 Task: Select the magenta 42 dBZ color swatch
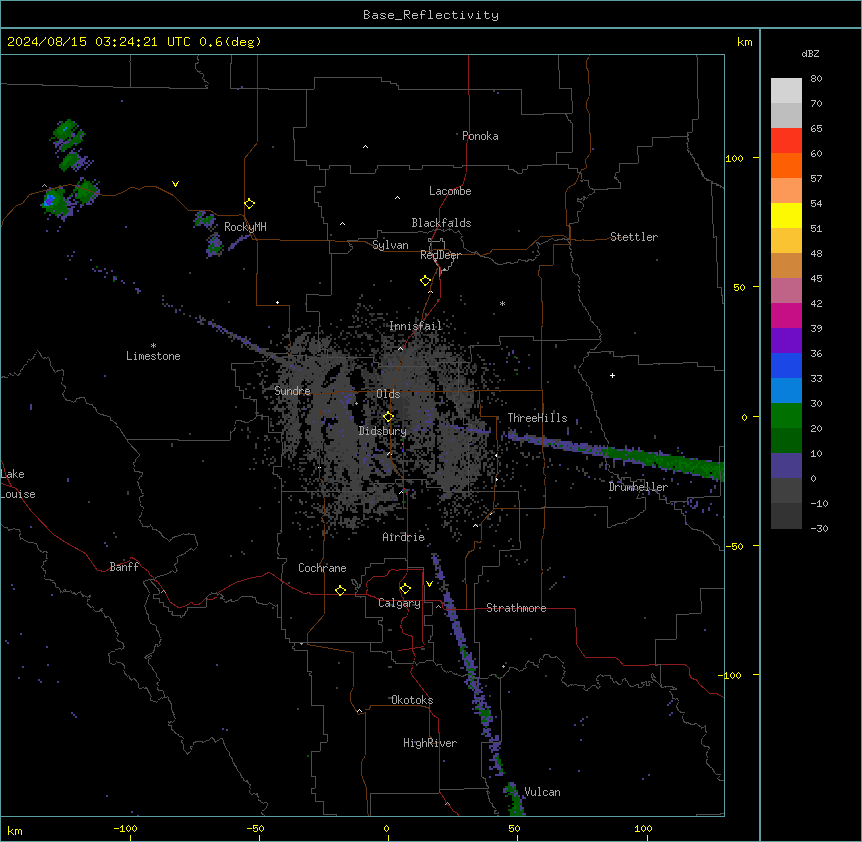[x=786, y=315]
